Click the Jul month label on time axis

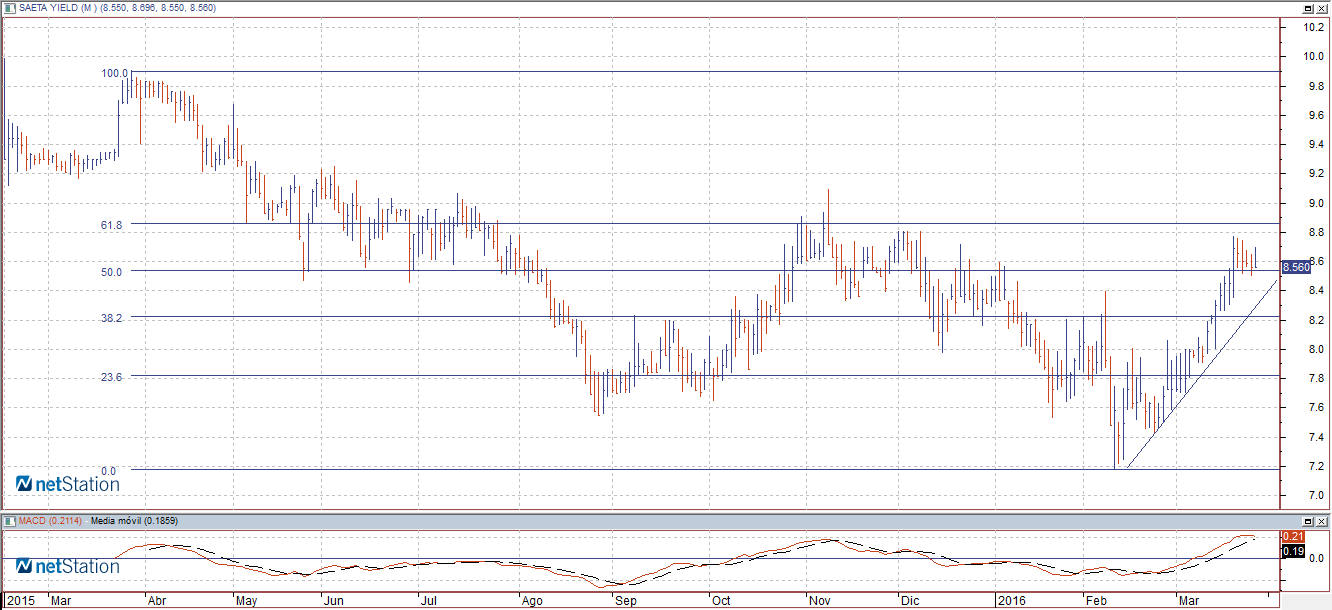point(429,601)
